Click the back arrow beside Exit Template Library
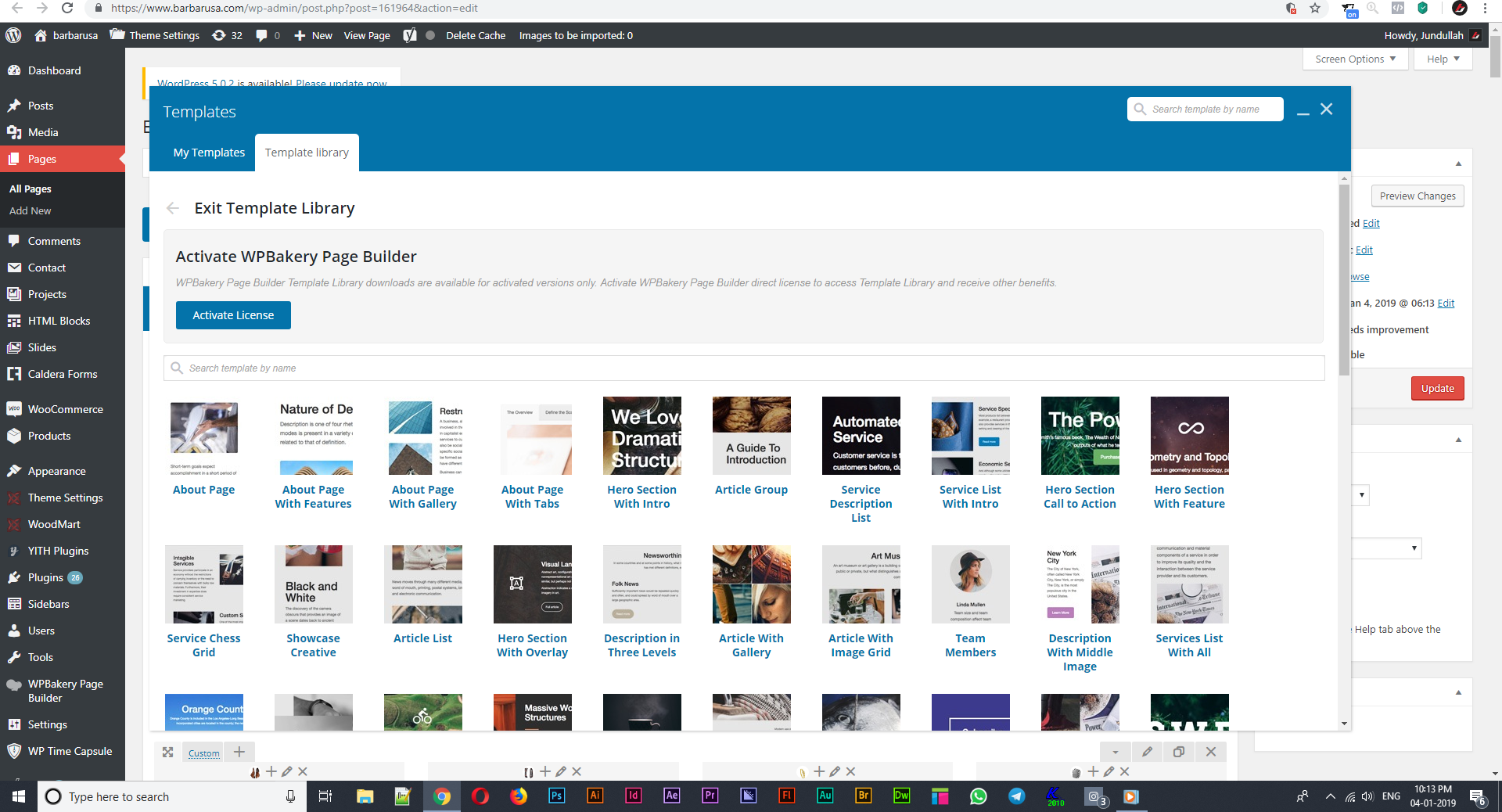The height and width of the screenshot is (812, 1502). tap(173, 208)
